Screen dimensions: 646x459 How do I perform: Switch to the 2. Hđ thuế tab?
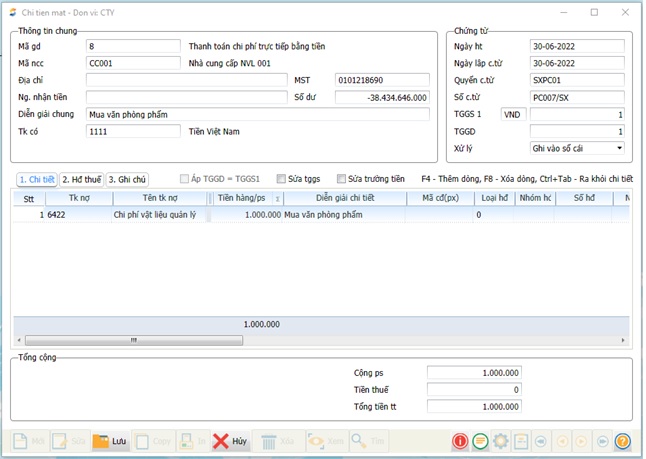coord(82,179)
